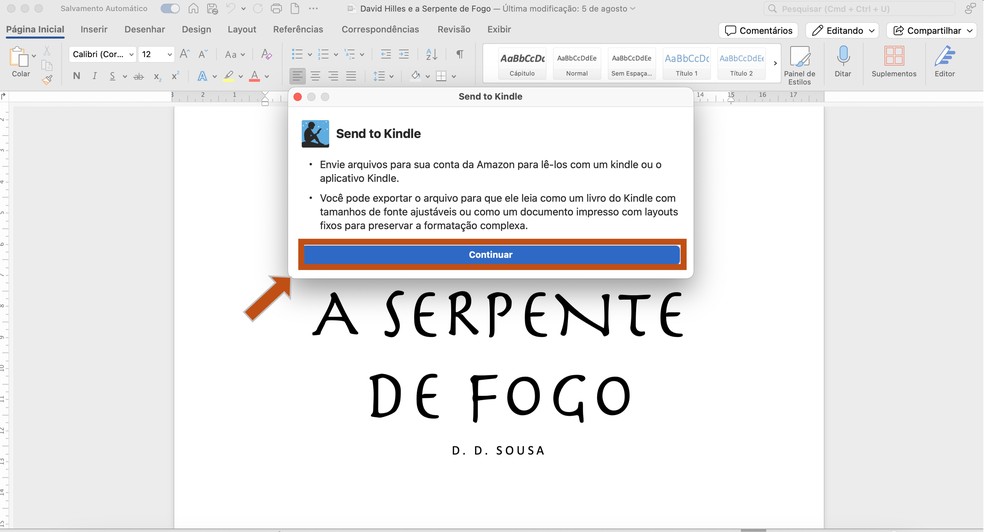The image size is (984, 532).
Task: Expand the styles gallery arrow
Action: [x=776, y=64]
